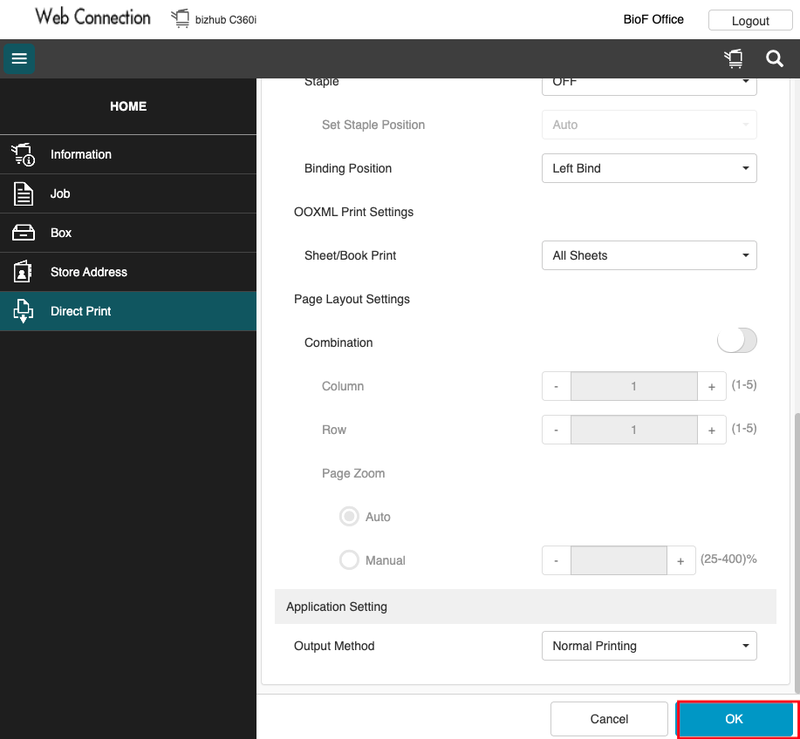Click the Application Setting header
Image resolution: width=800 pixels, height=739 pixels.
(x=525, y=606)
